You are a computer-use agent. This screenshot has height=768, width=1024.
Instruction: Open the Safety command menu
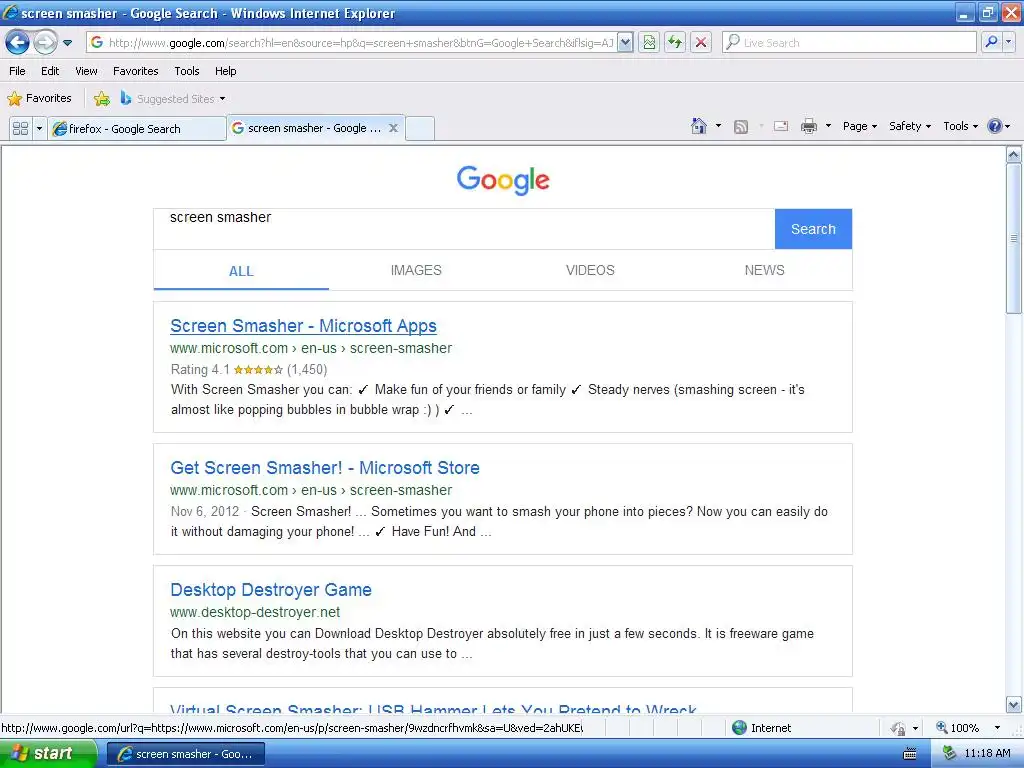[x=909, y=126]
